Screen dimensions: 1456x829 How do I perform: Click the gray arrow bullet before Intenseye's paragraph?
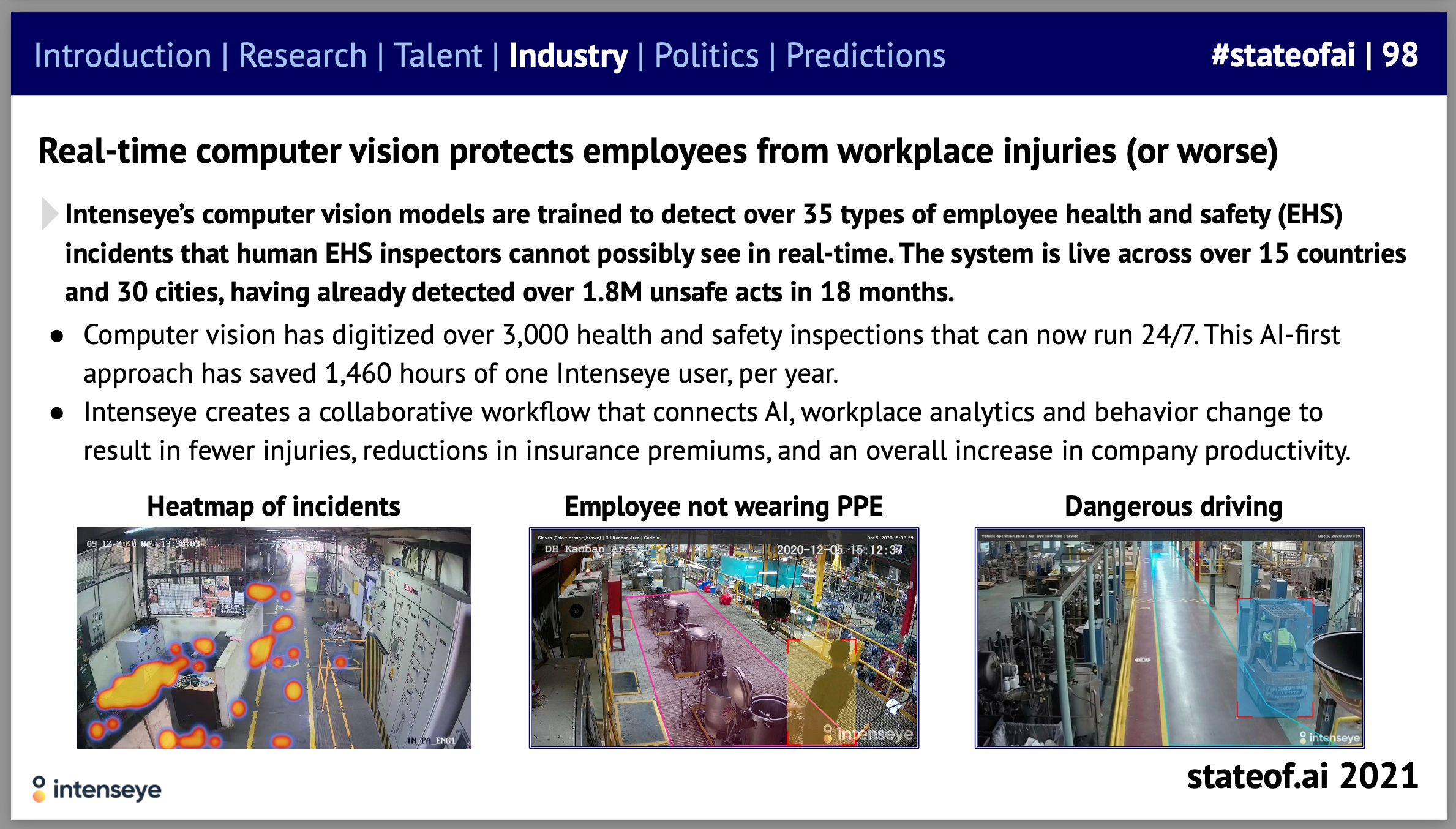click(49, 214)
